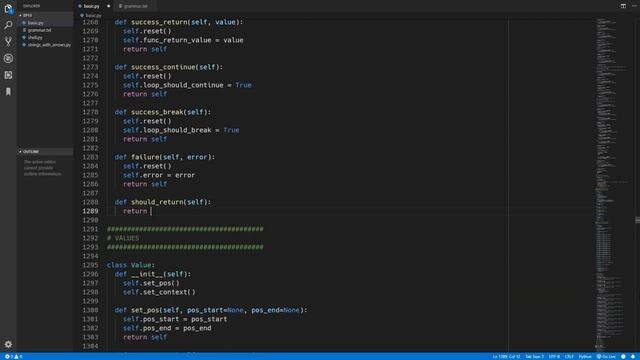640x360 pixels.
Task: Click line number 1295
Action: [x=90, y=265]
